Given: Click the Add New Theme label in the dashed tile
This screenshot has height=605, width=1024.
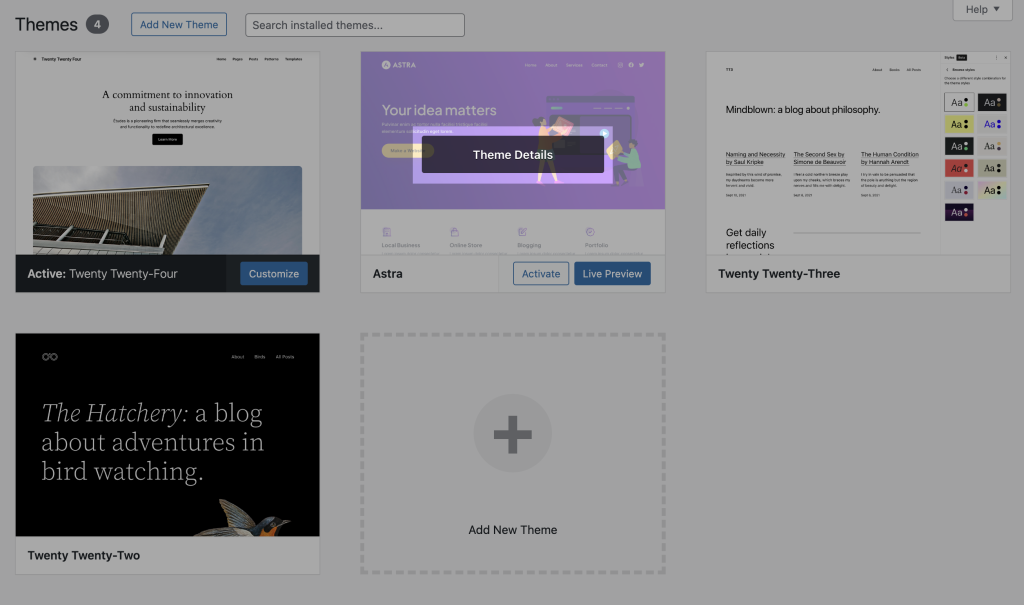Looking at the screenshot, I should click(512, 530).
